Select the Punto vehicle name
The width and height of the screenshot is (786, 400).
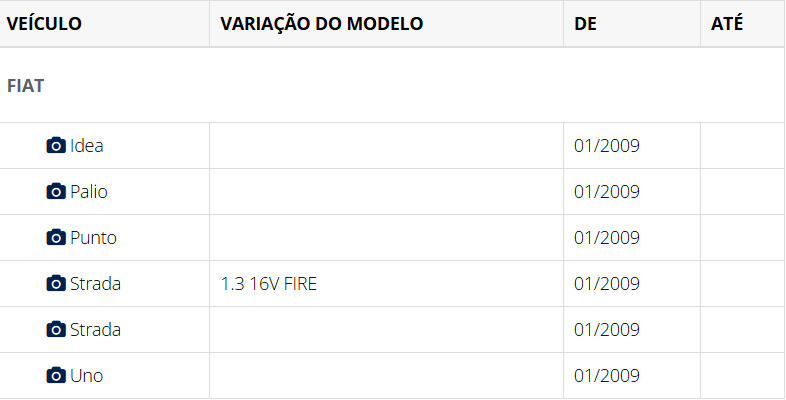click(x=93, y=238)
